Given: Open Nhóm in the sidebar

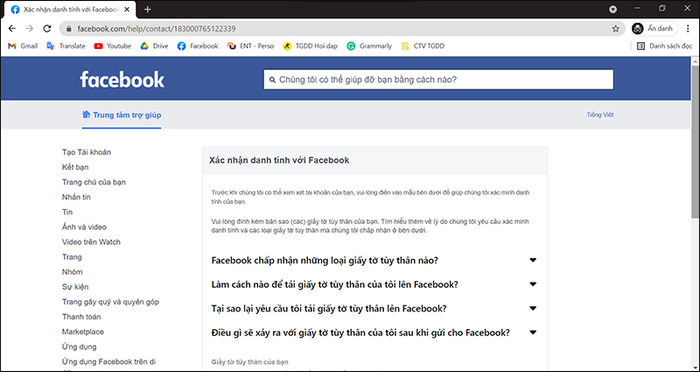Looking at the screenshot, I should [x=72, y=272].
